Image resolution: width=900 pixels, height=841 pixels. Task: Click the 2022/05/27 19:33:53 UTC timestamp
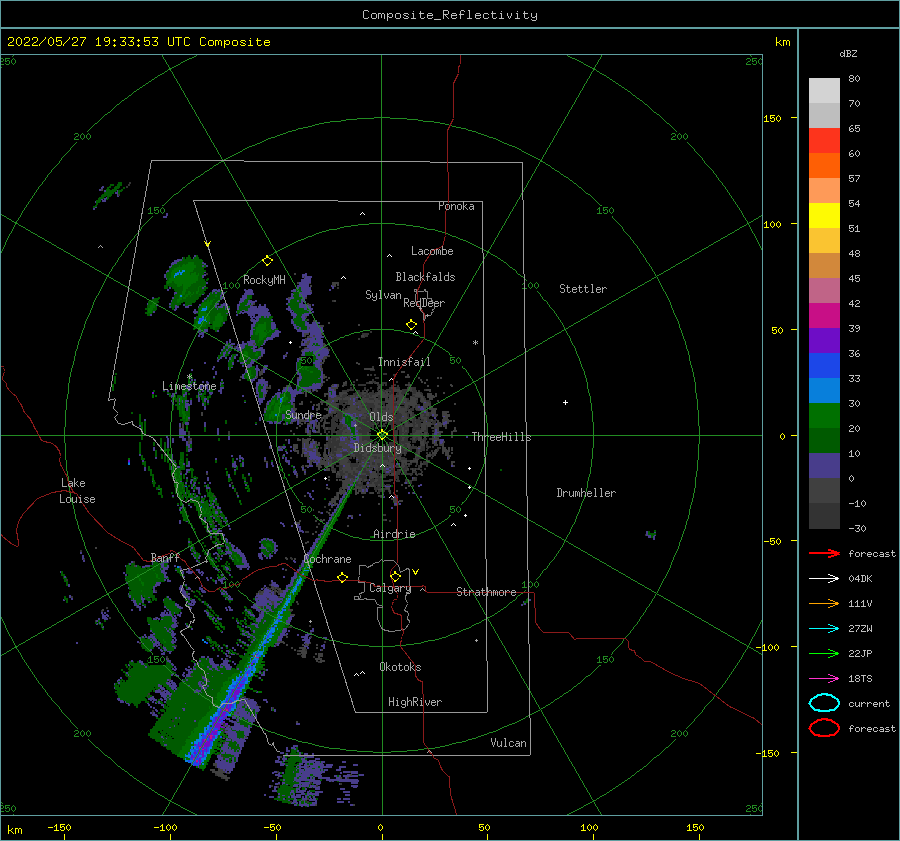(x=99, y=42)
